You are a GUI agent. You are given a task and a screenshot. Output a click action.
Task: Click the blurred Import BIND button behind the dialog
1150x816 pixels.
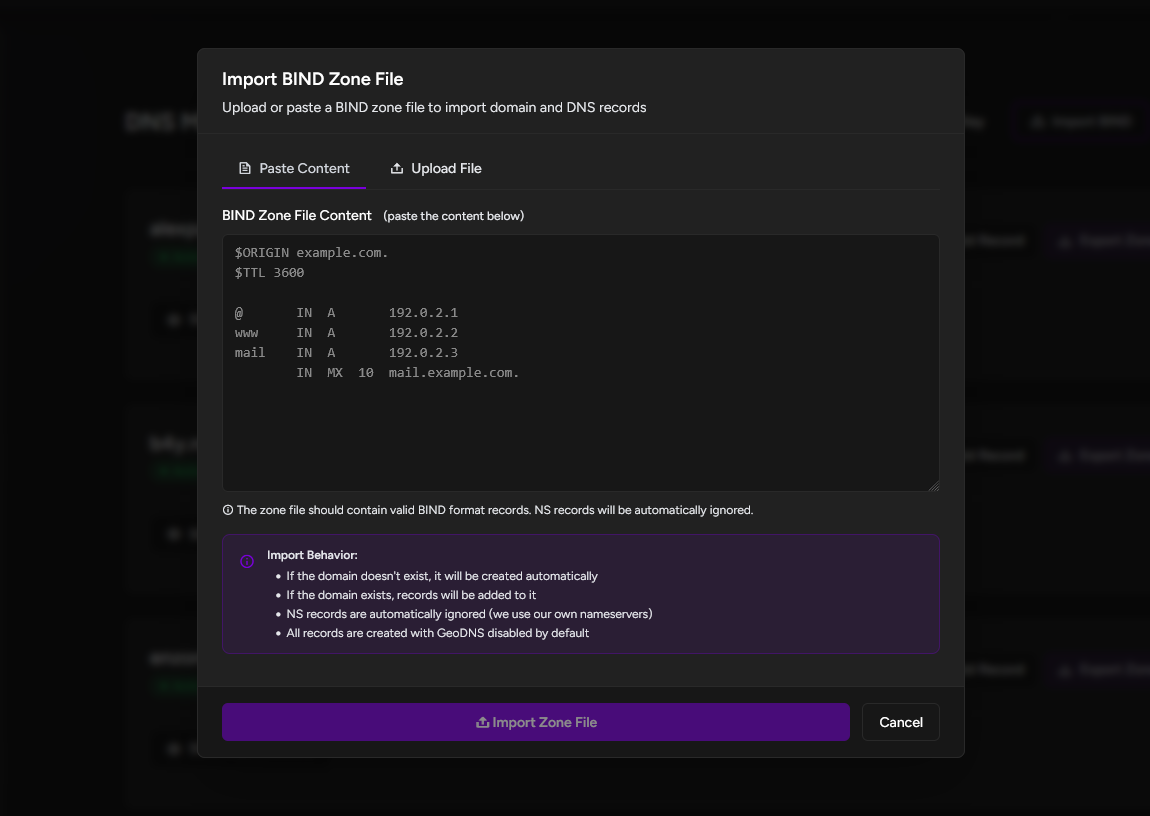1080,122
